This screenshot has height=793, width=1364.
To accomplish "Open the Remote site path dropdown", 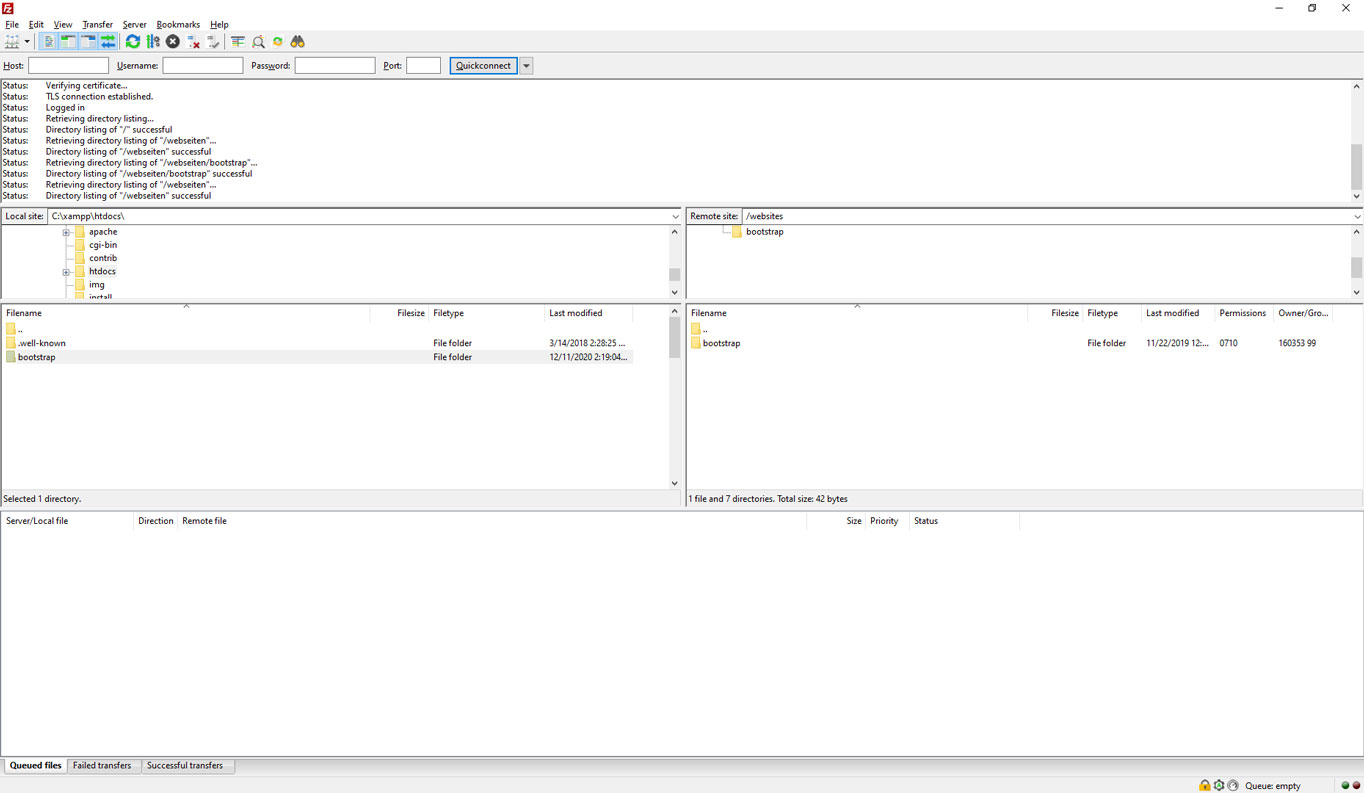I will coord(1357,216).
